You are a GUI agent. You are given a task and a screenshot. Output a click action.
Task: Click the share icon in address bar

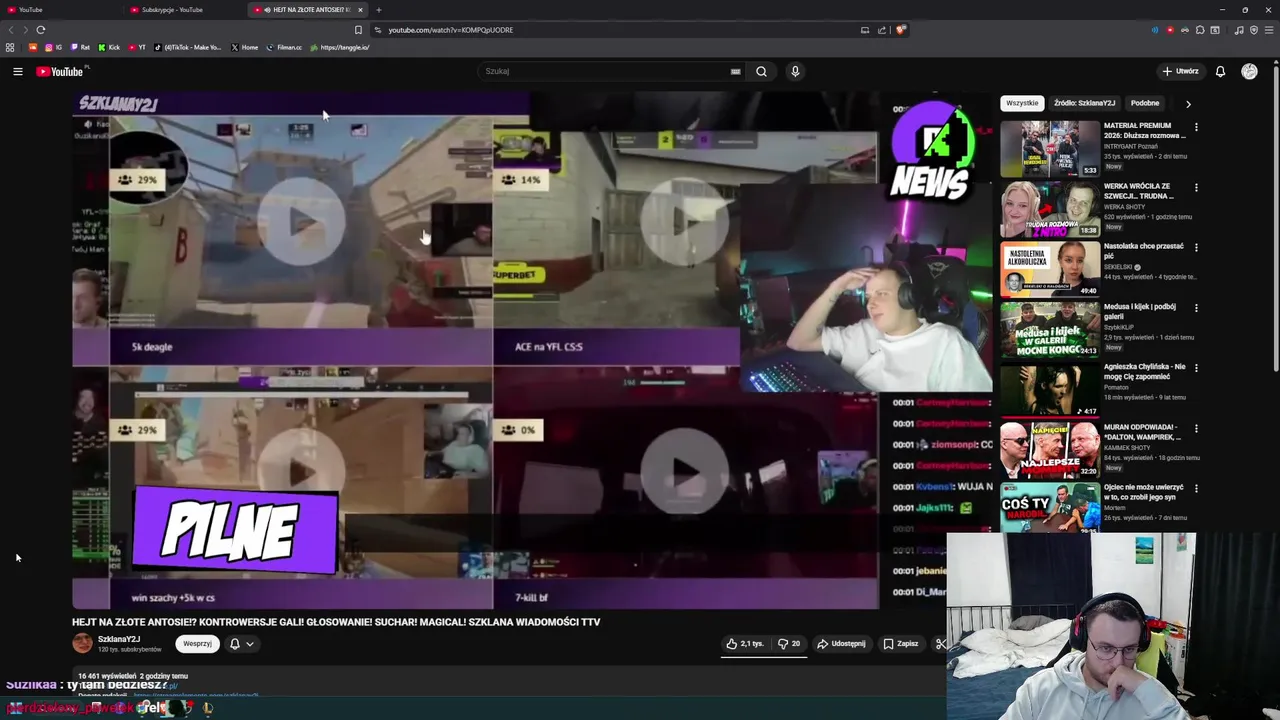tap(882, 30)
